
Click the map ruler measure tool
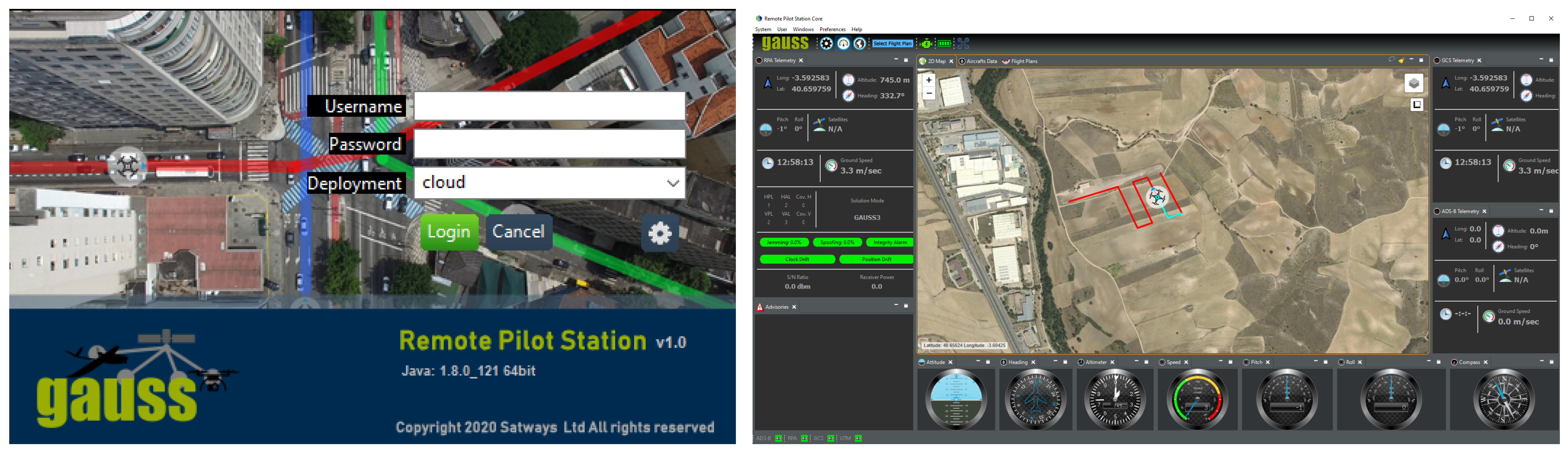[x=1417, y=105]
